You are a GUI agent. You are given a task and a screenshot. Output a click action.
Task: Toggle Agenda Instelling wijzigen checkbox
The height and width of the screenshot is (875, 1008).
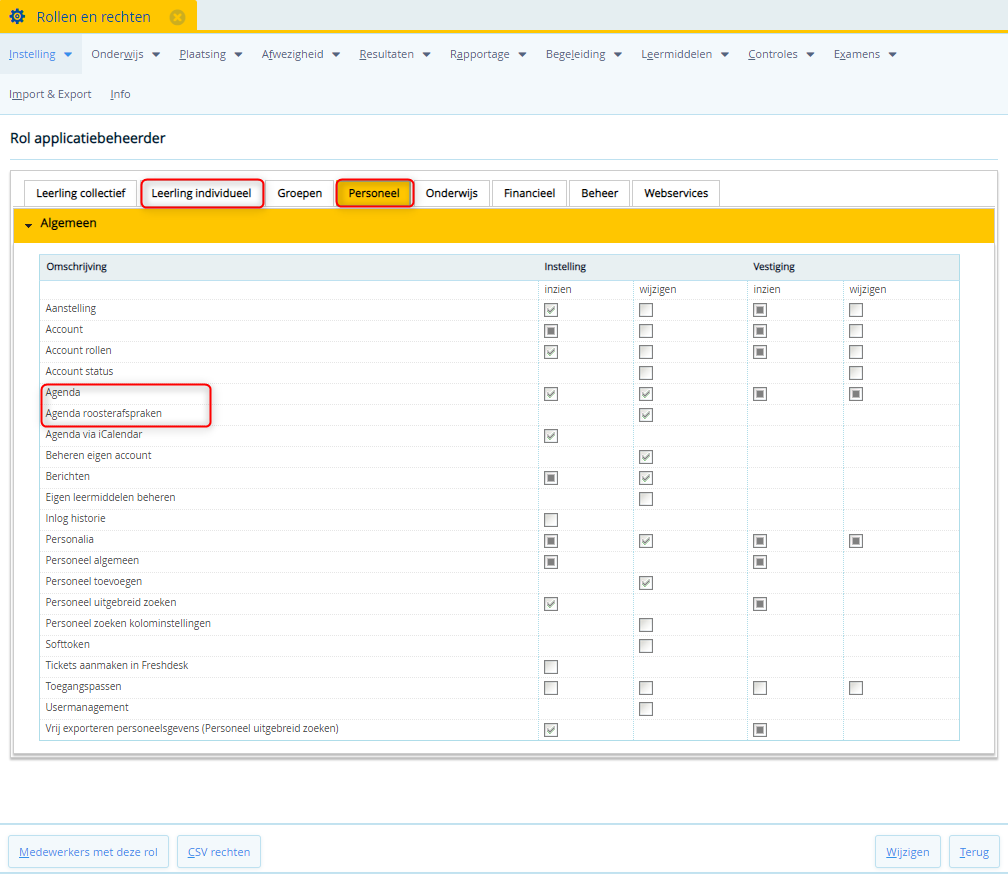coord(646,394)
